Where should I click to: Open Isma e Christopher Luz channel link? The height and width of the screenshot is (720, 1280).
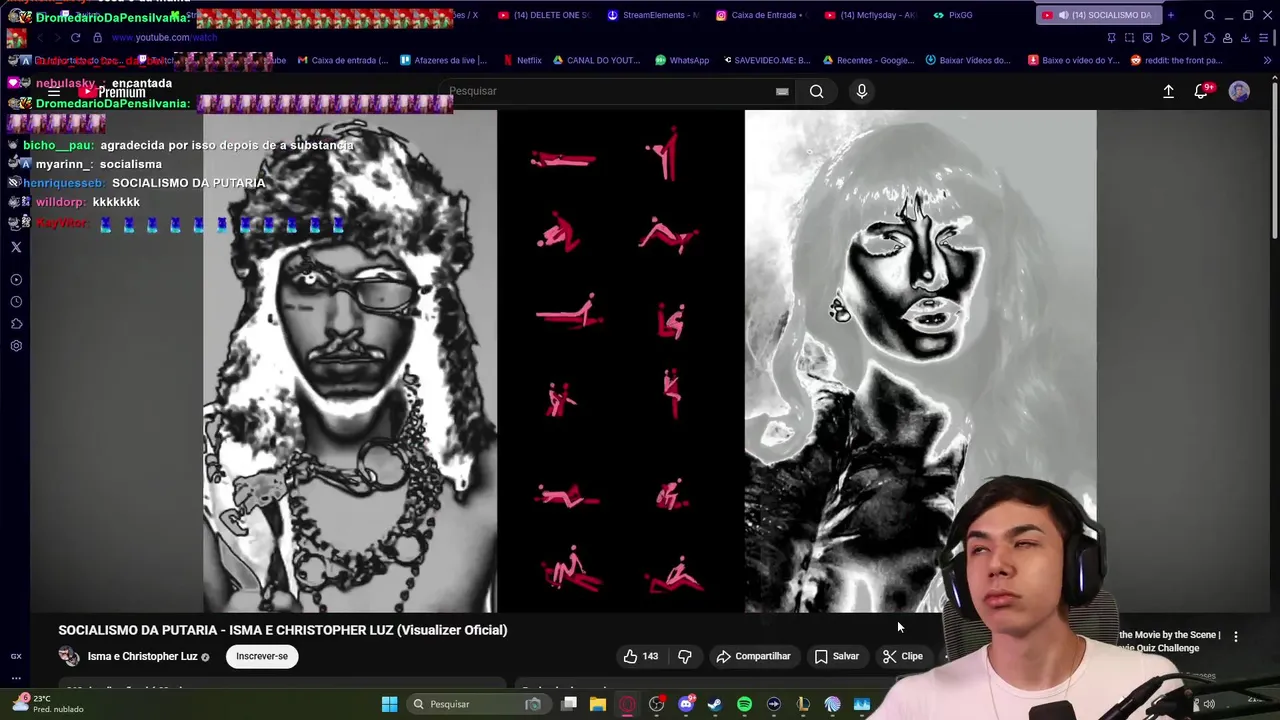click(x=142, y=656)
